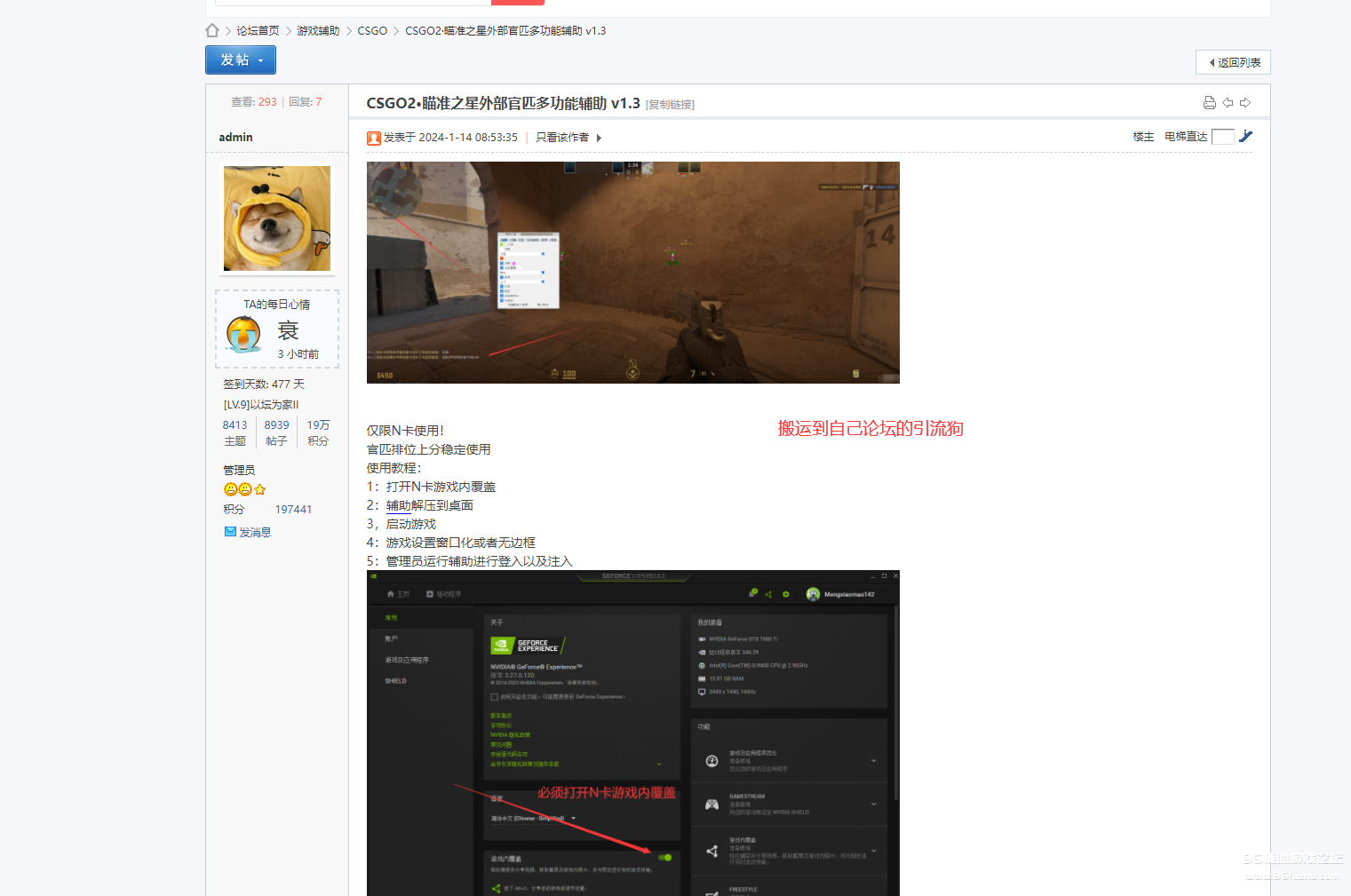The image size is (1351, 896).
Task: Click 只看该作者 link
Action: pos(562,138)
